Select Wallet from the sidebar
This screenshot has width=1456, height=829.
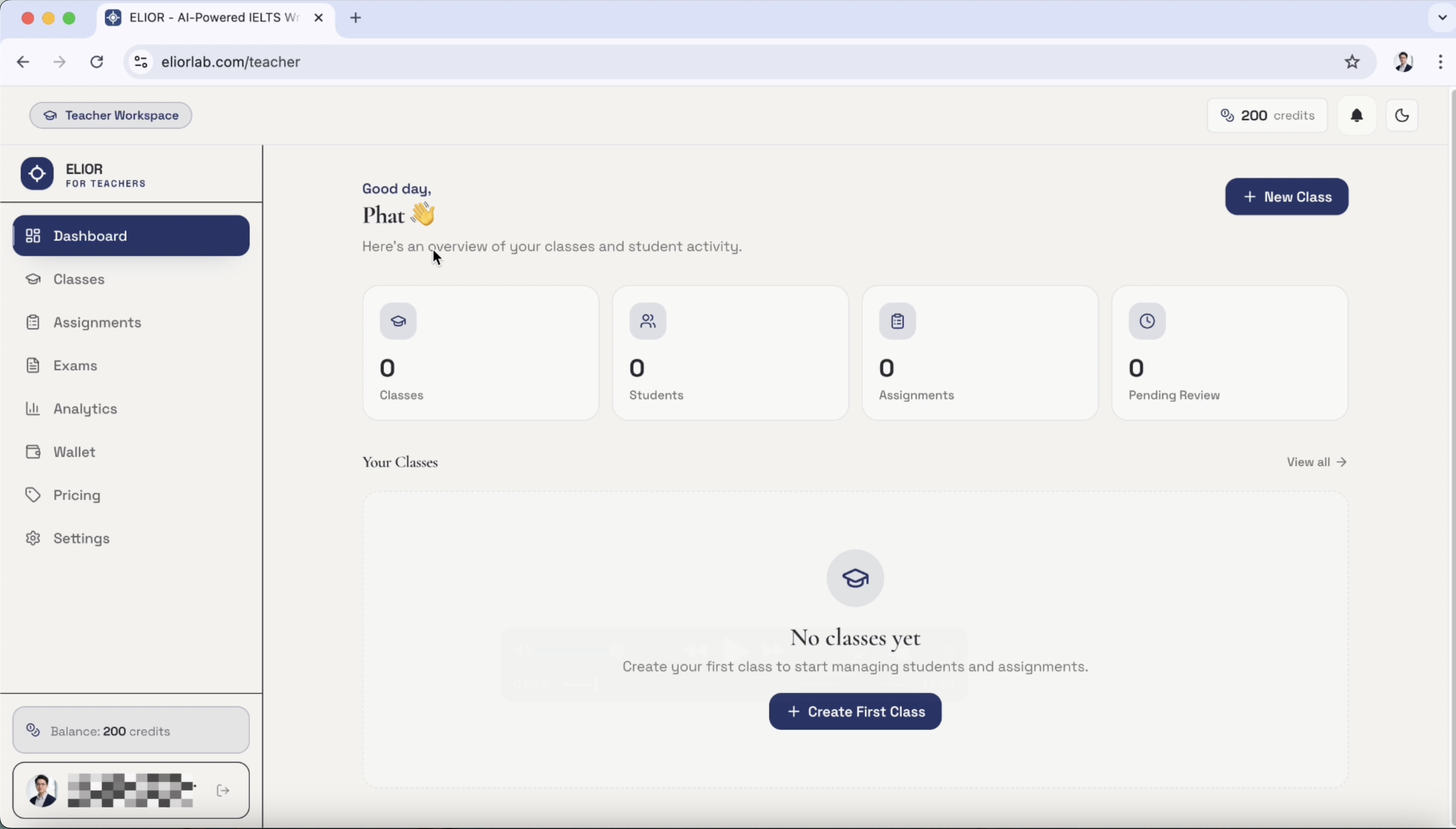tap(74, 451)
